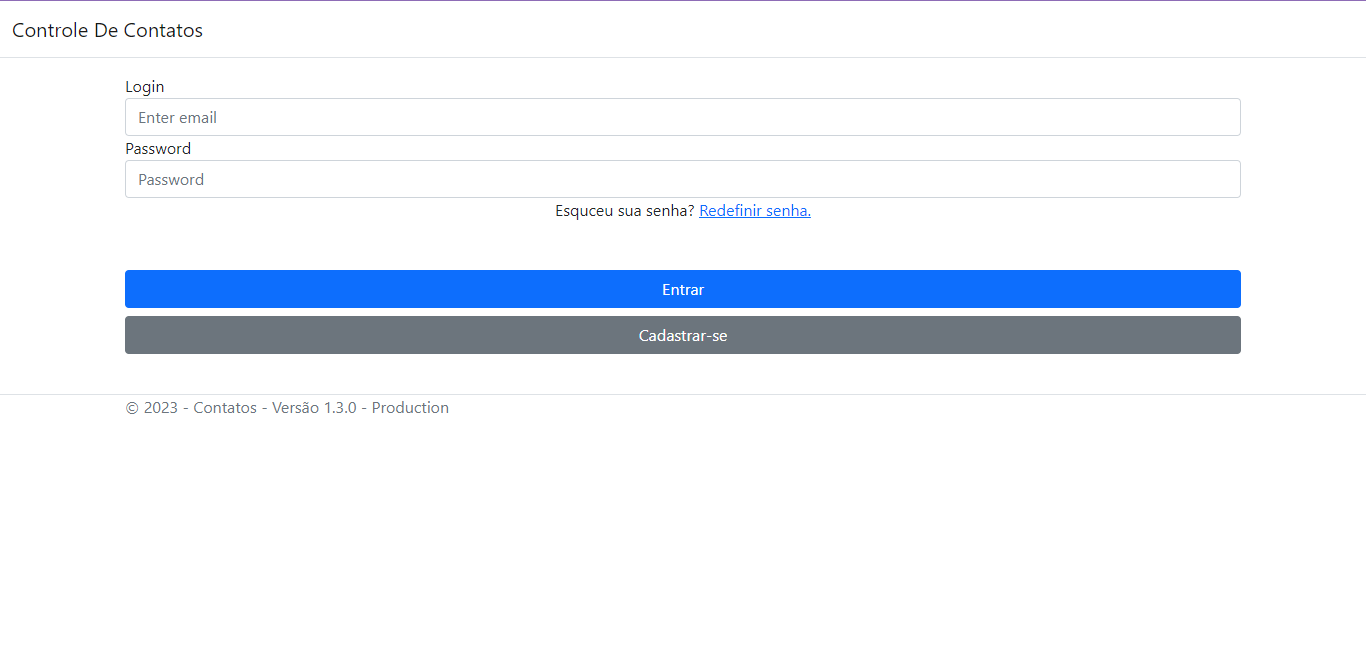This screenshot has height=652, width=1366.
Task: Click the gray Cadastrar-se button
Action: (x=682, y=335)
